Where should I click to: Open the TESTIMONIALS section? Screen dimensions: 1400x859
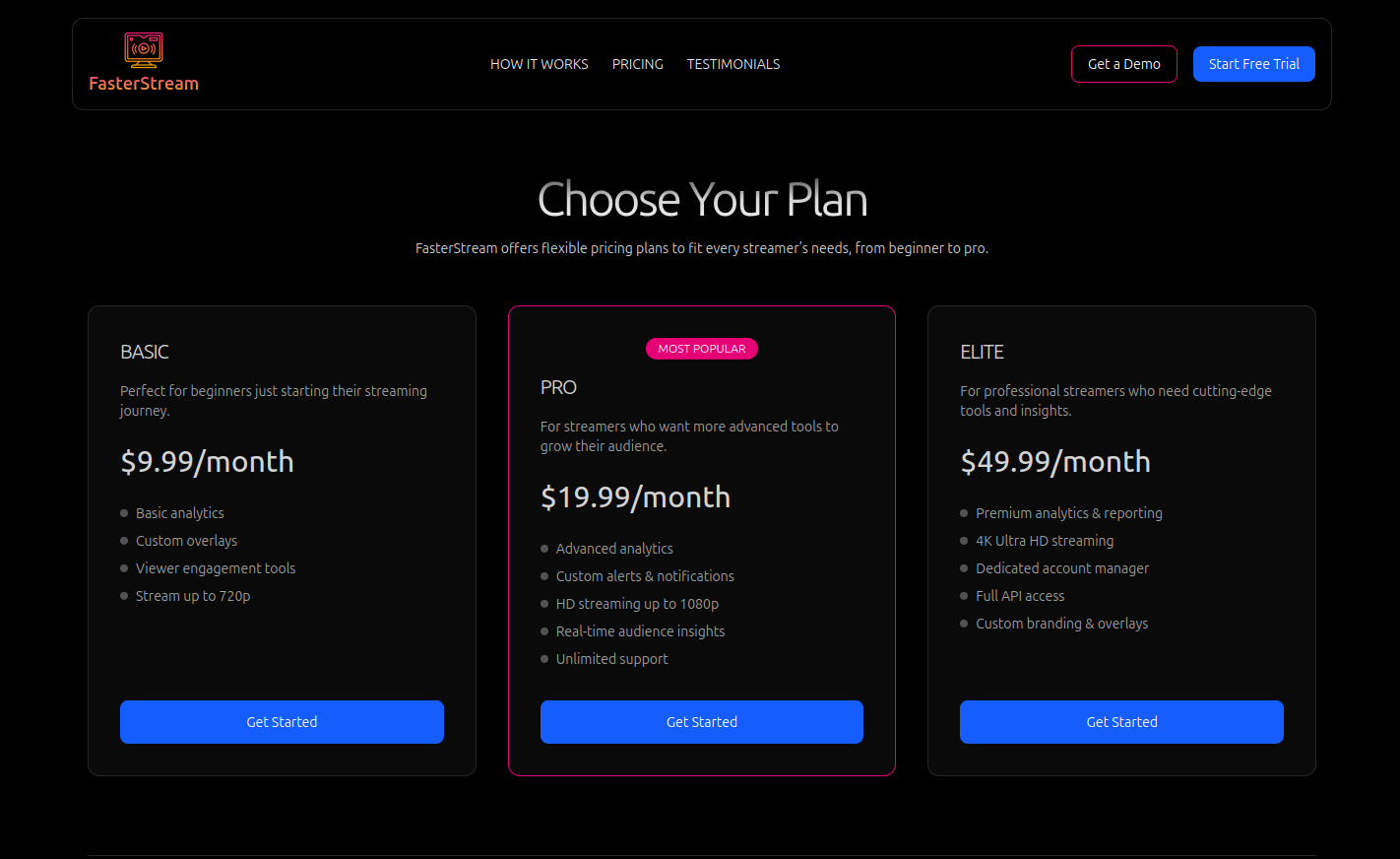point(732,63)
